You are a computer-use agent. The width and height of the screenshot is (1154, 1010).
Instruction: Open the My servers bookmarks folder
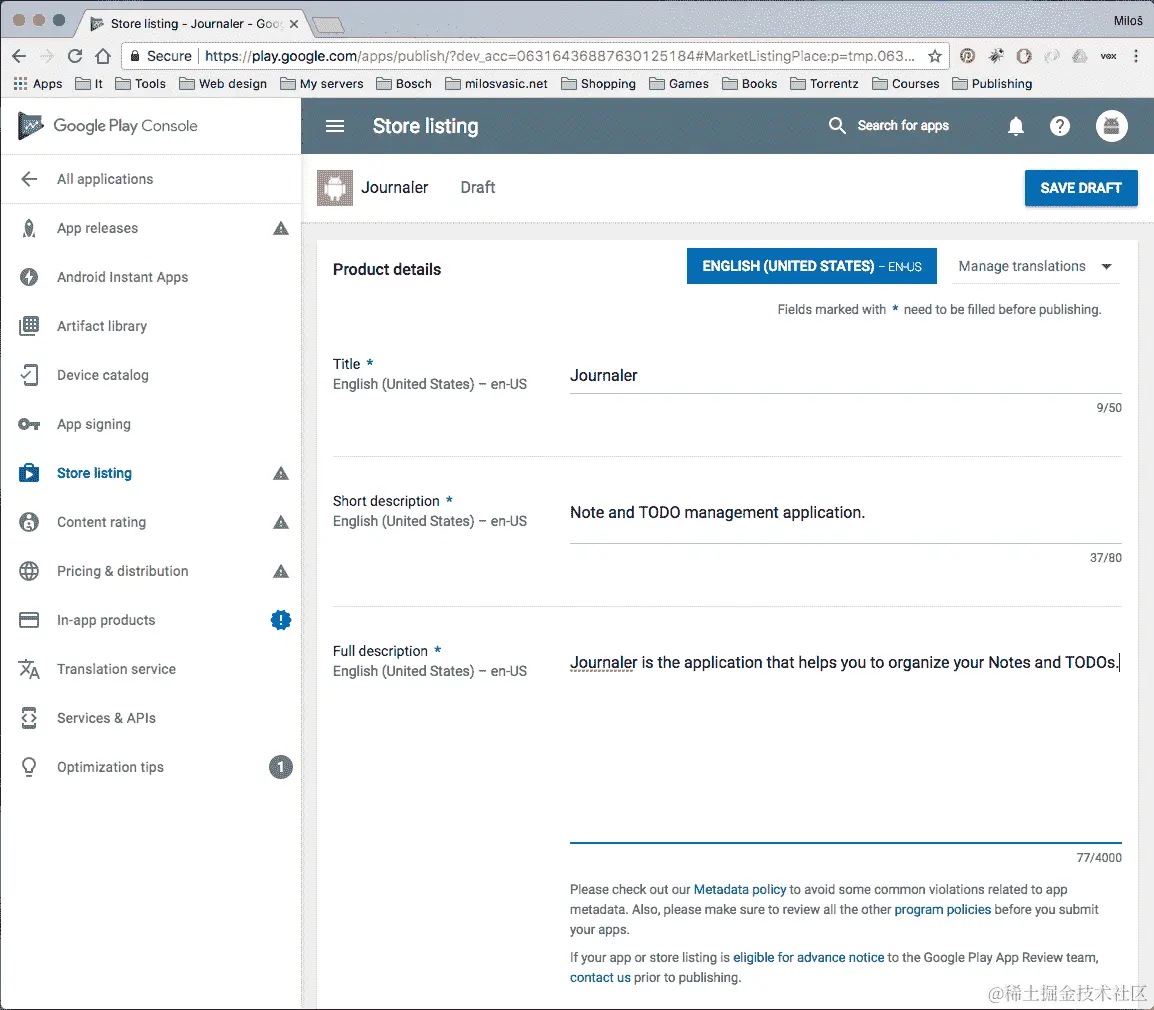tap(322, 83)
